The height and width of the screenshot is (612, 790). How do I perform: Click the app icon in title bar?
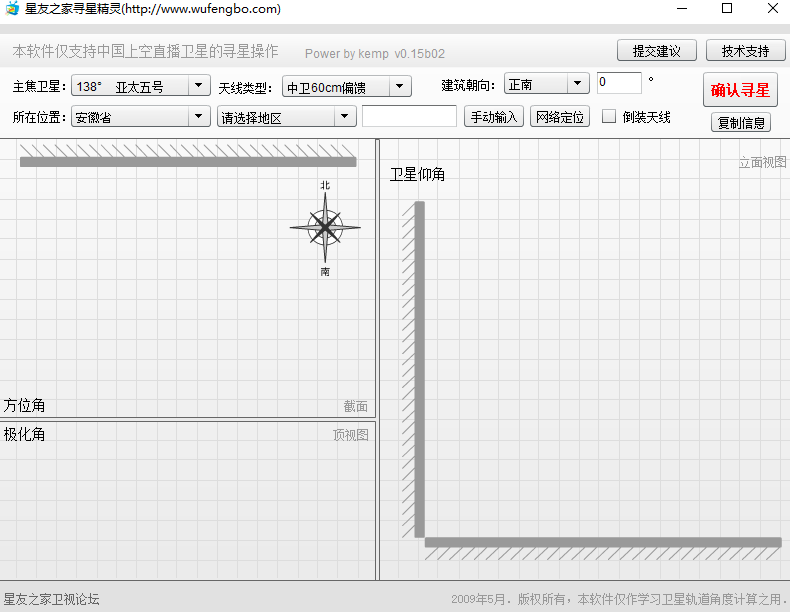pos(11,9)
